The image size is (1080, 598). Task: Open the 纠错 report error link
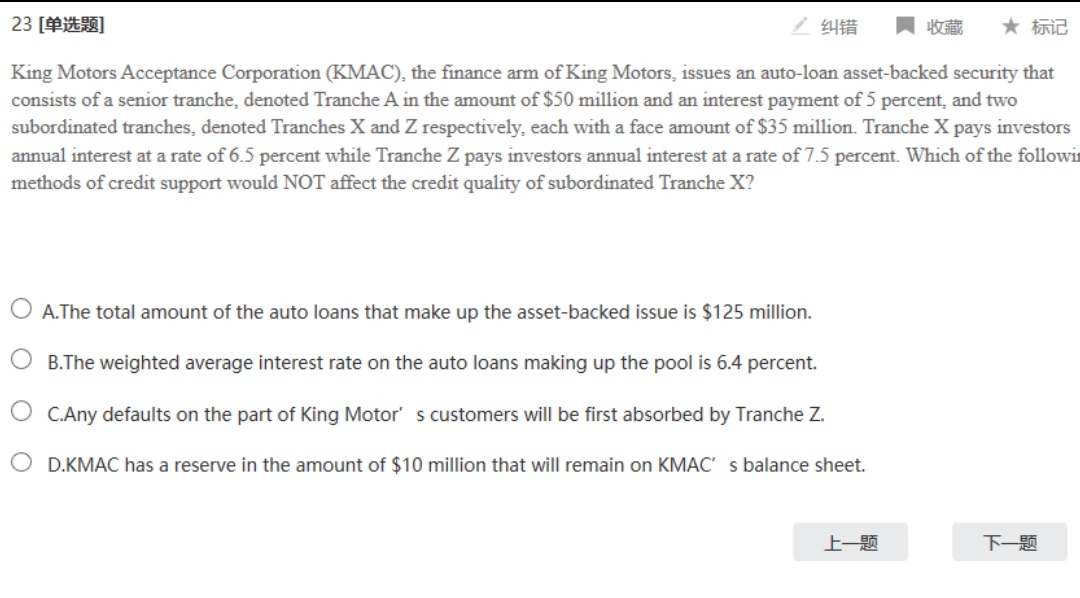click(839, 27)
